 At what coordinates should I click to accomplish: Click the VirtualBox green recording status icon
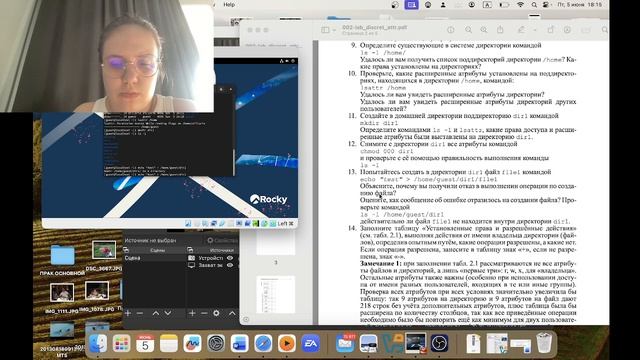(x=256, y=224)
